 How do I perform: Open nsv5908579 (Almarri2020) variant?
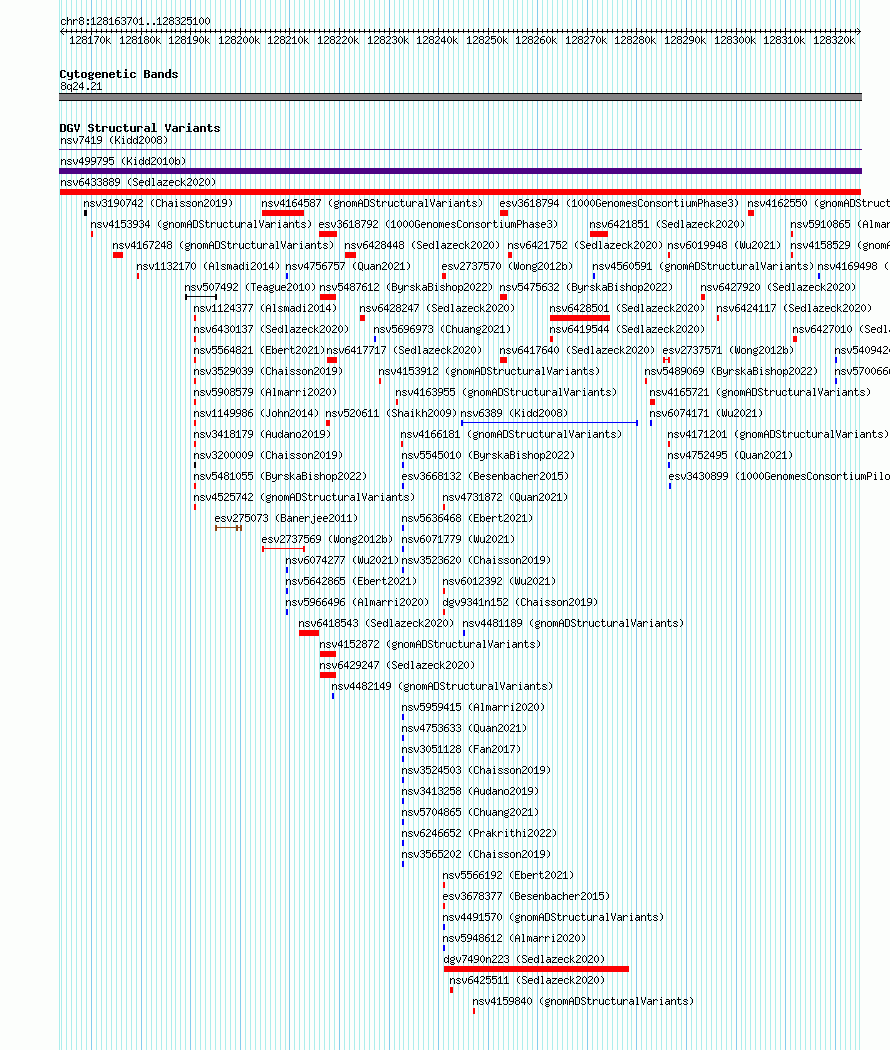[265, 392]
